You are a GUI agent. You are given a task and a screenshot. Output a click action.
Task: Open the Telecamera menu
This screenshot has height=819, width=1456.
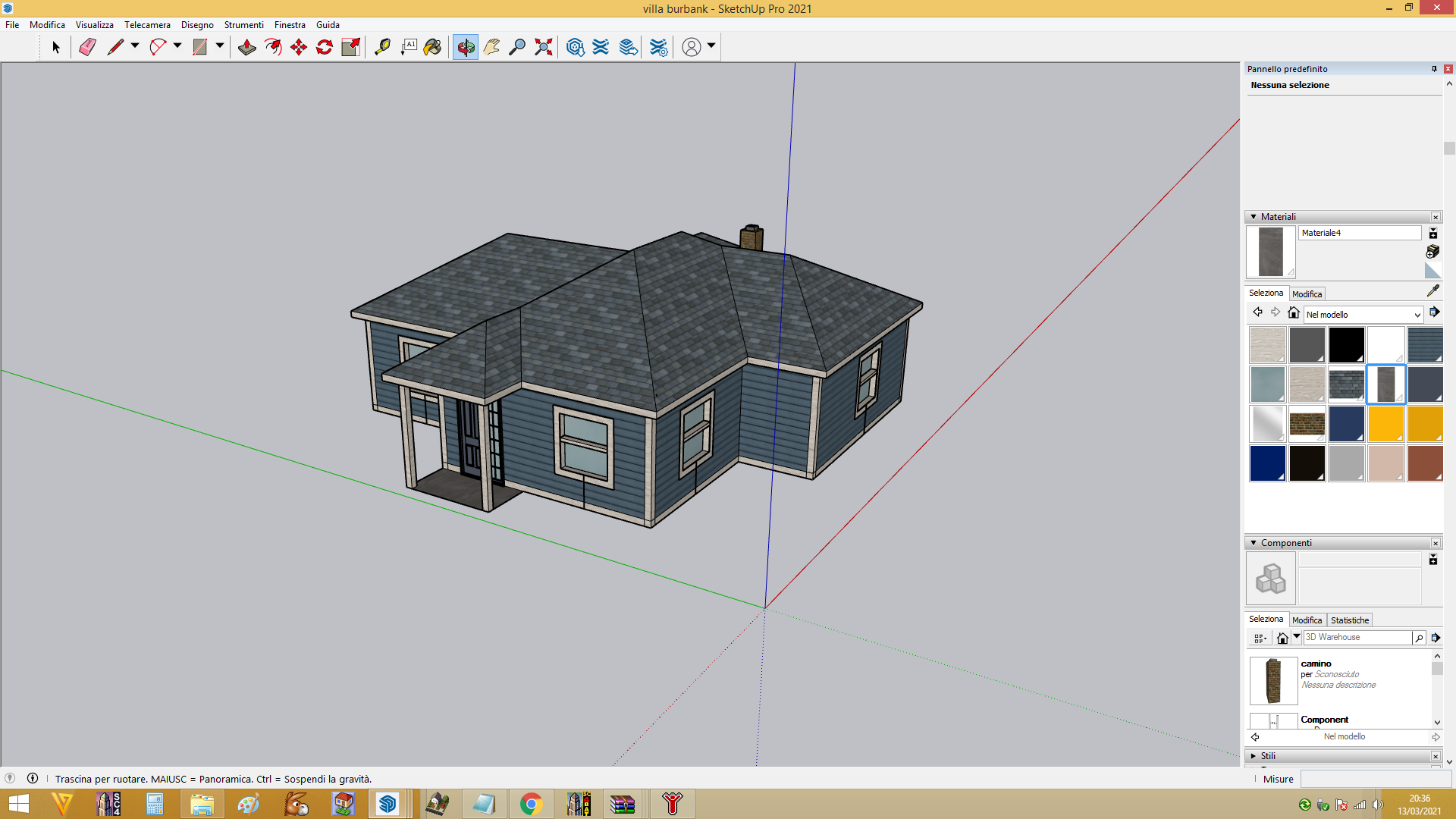[x=147, y=25]
